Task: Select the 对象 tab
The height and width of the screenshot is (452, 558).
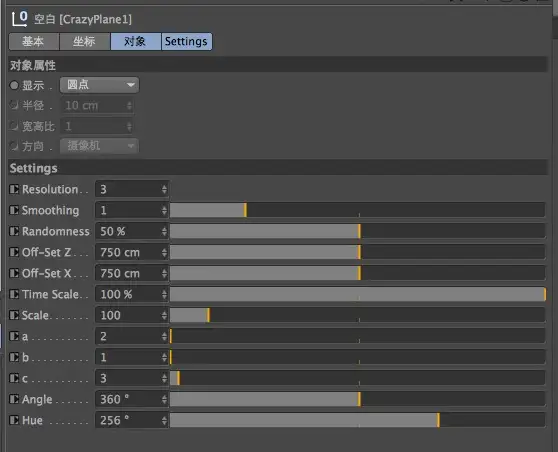Action: 136,41
